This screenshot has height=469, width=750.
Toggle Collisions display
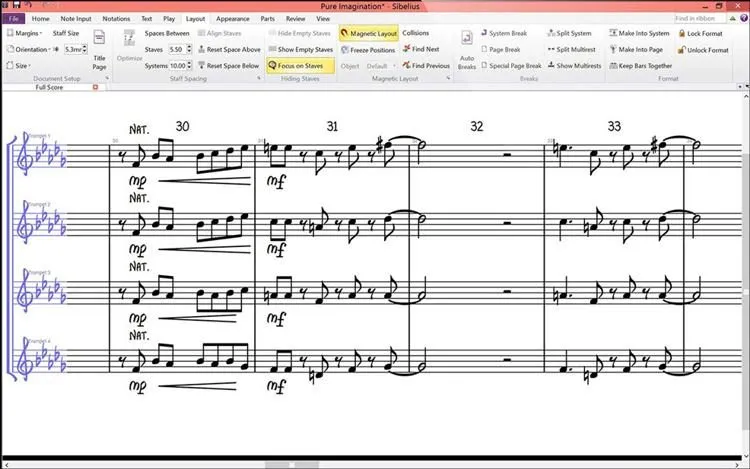point(416,33)
